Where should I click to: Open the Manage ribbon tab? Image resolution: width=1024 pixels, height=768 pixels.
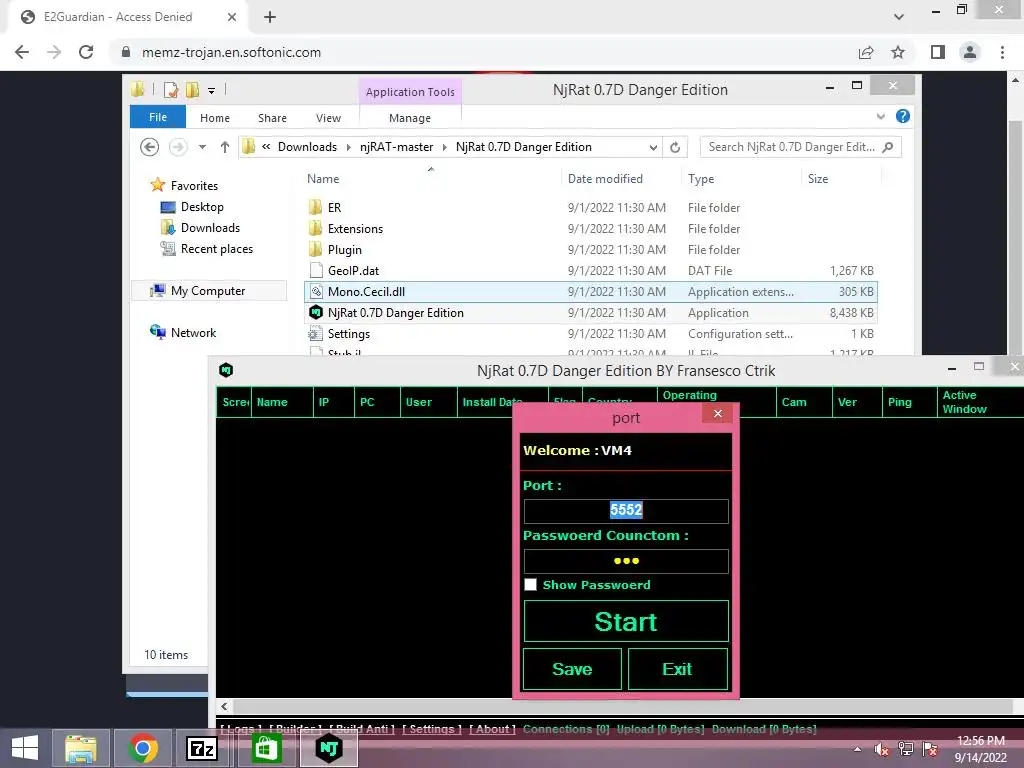409,118
